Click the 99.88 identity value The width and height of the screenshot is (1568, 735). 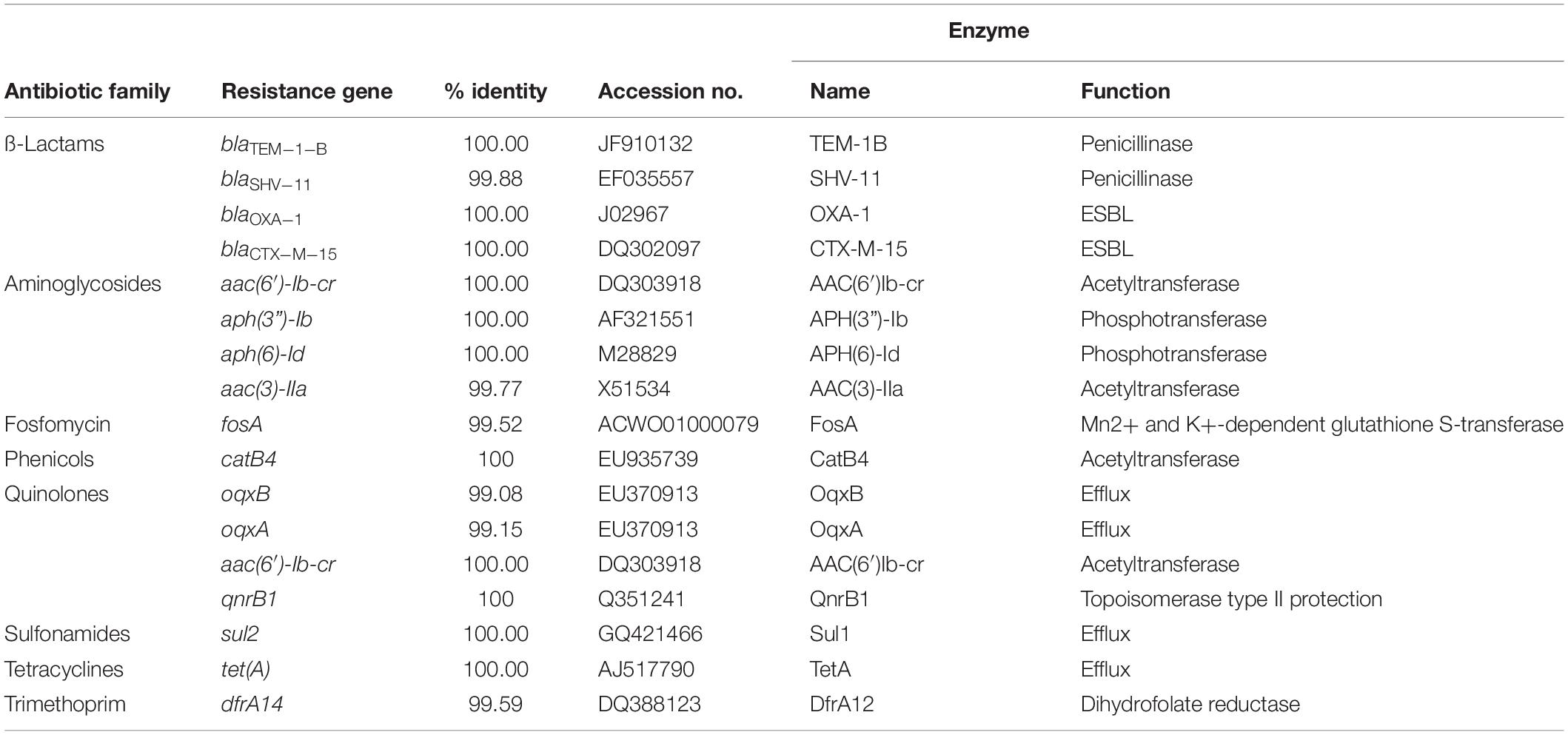pos(495,178)
